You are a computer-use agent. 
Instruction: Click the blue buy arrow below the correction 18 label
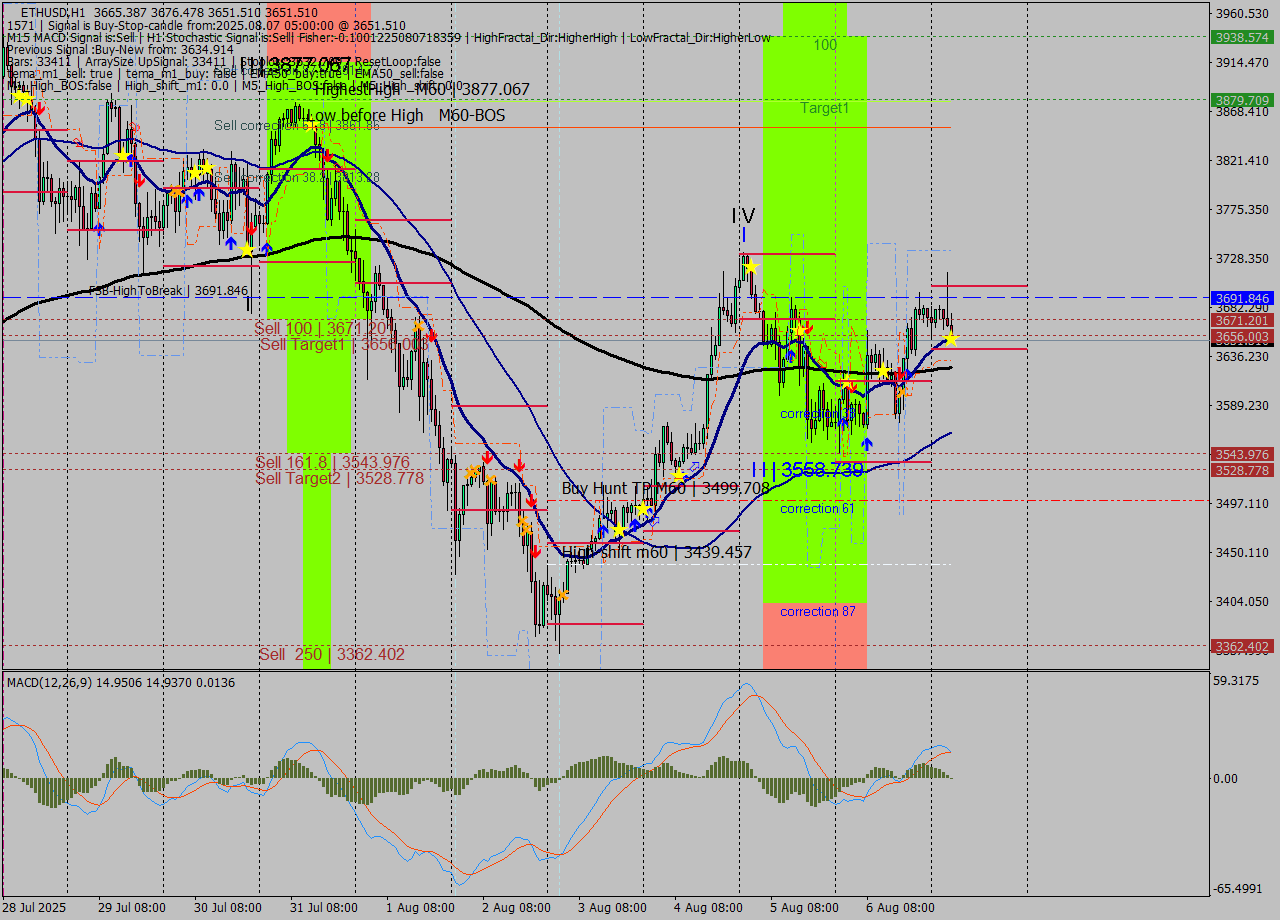(x=844, y=423)
